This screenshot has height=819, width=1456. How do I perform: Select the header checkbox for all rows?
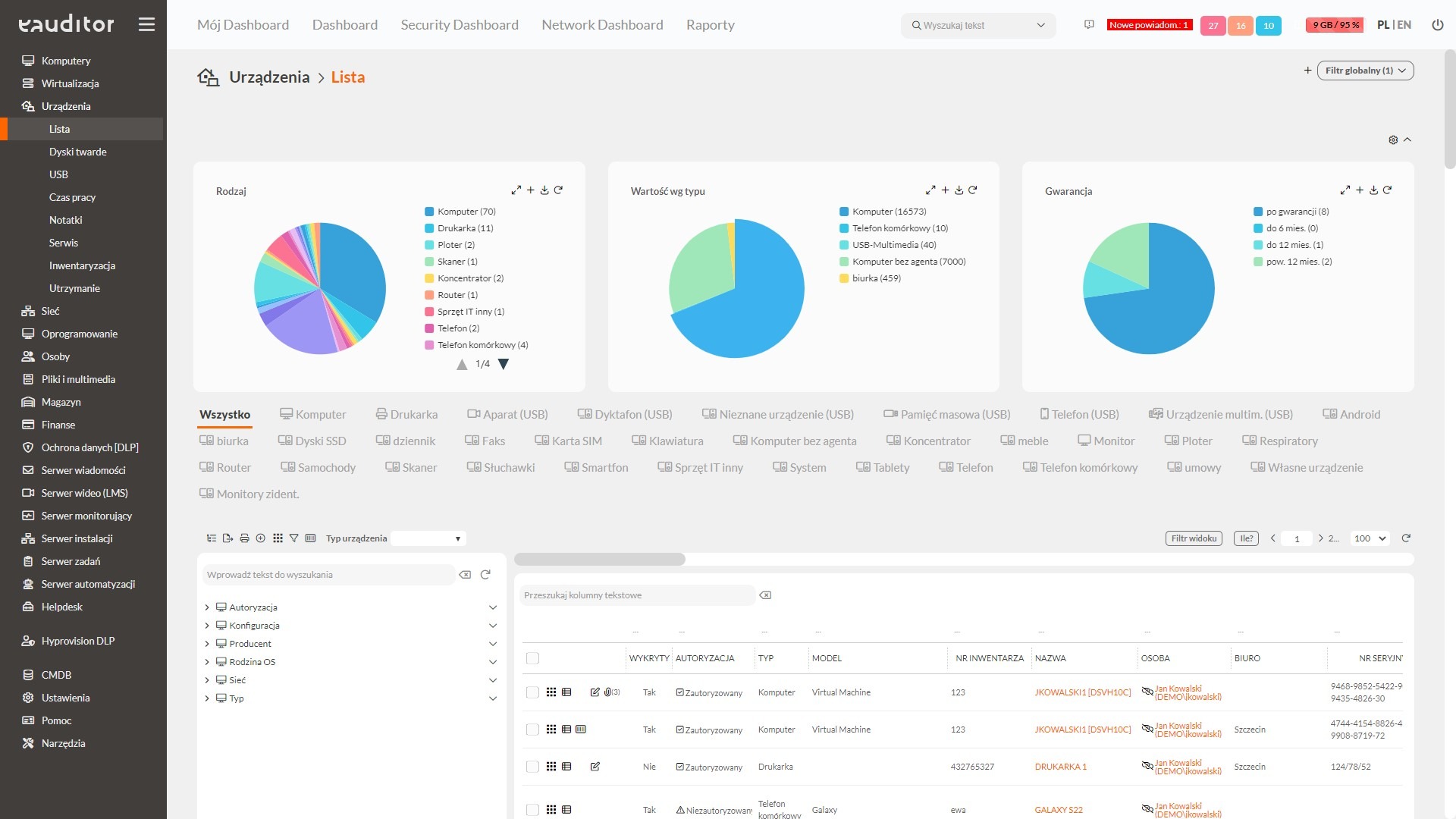532,658
